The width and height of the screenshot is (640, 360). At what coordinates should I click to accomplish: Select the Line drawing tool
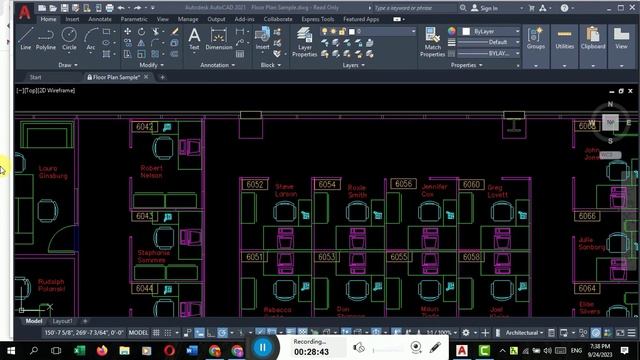coord(25,39)
